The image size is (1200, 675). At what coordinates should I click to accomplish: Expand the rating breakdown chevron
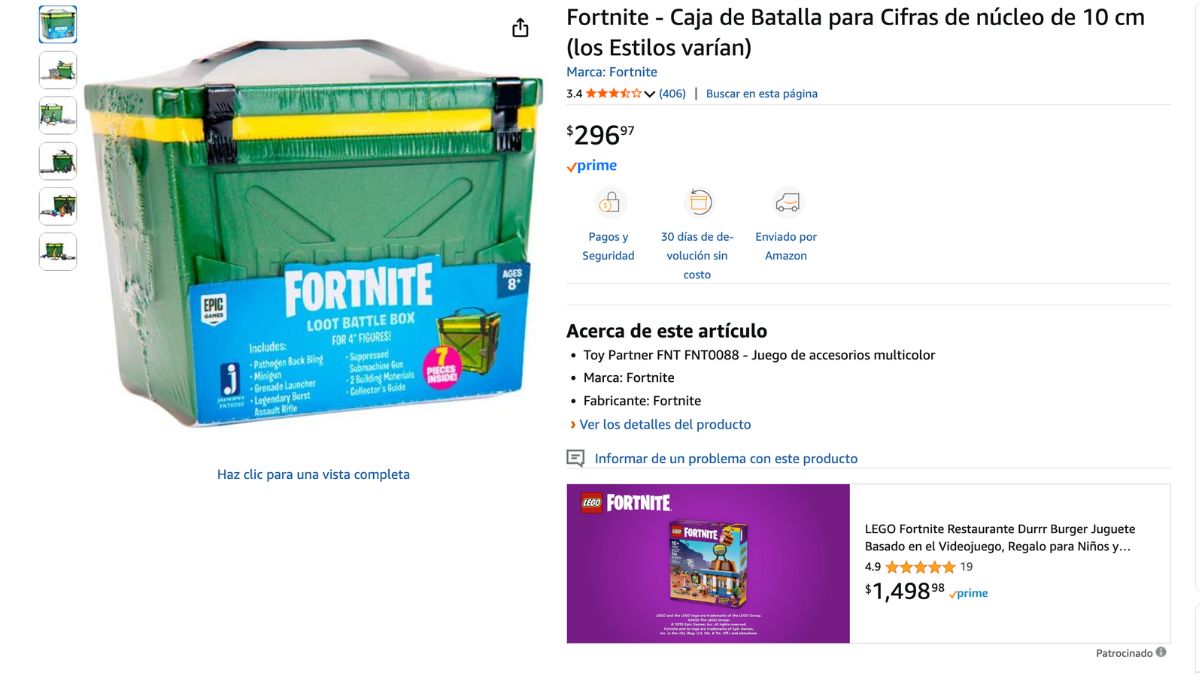point(650,94)
